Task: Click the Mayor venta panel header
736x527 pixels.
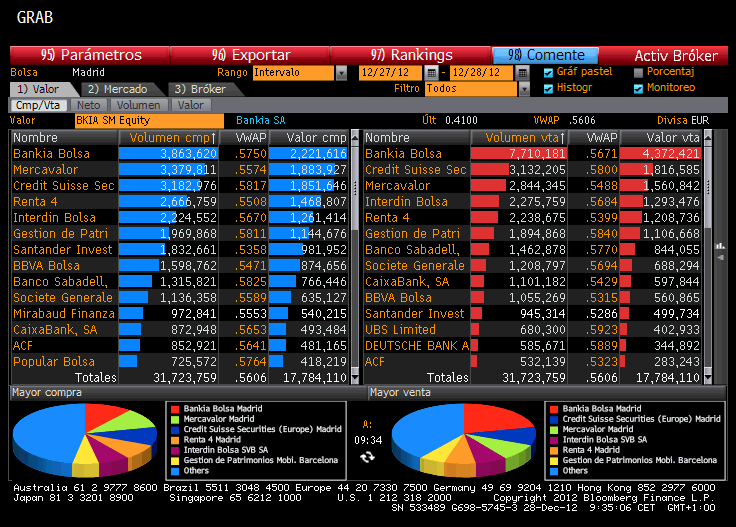Action: pyautogui.click(x=547, y=392)
